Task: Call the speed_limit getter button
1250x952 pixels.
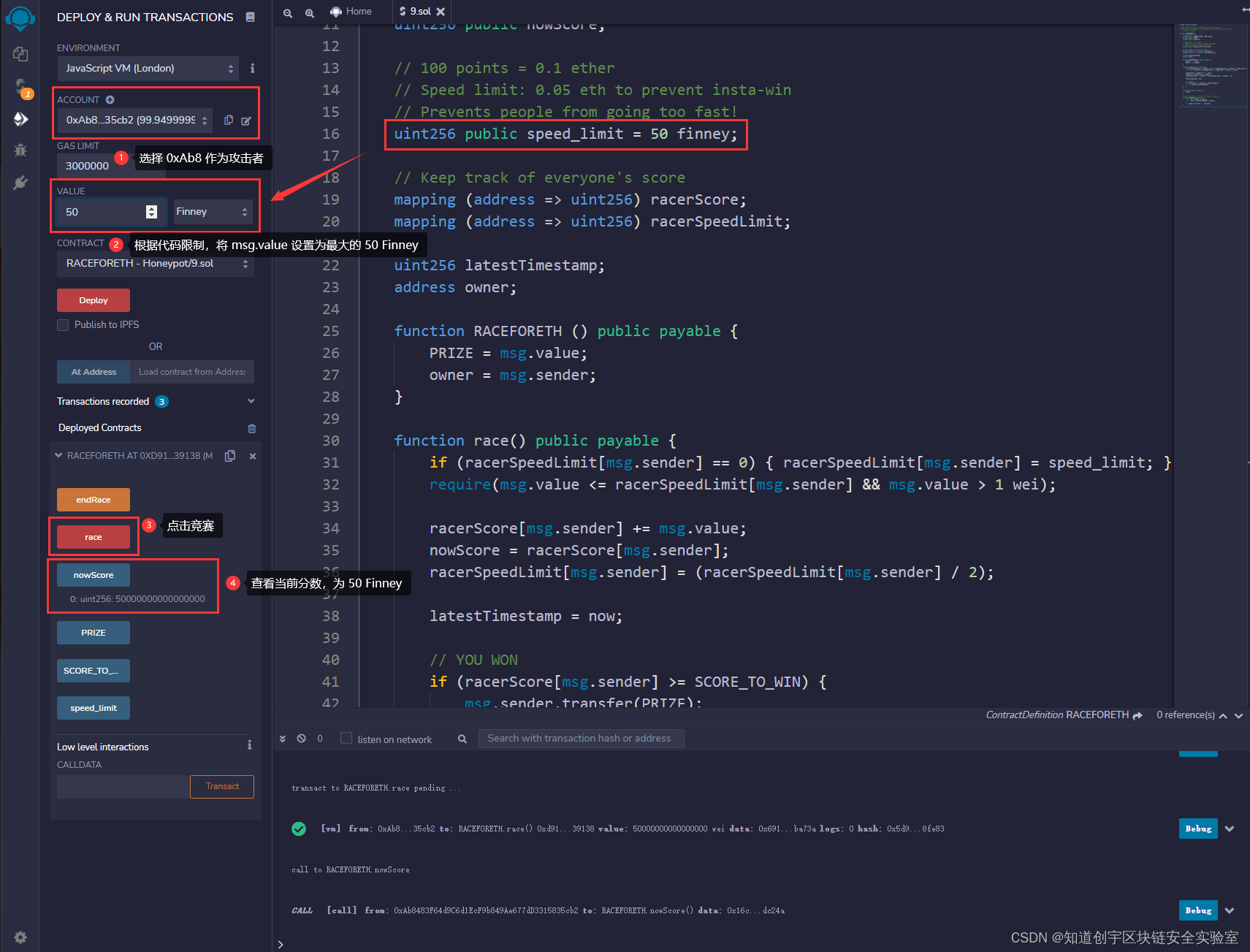Action: [94, 708]
